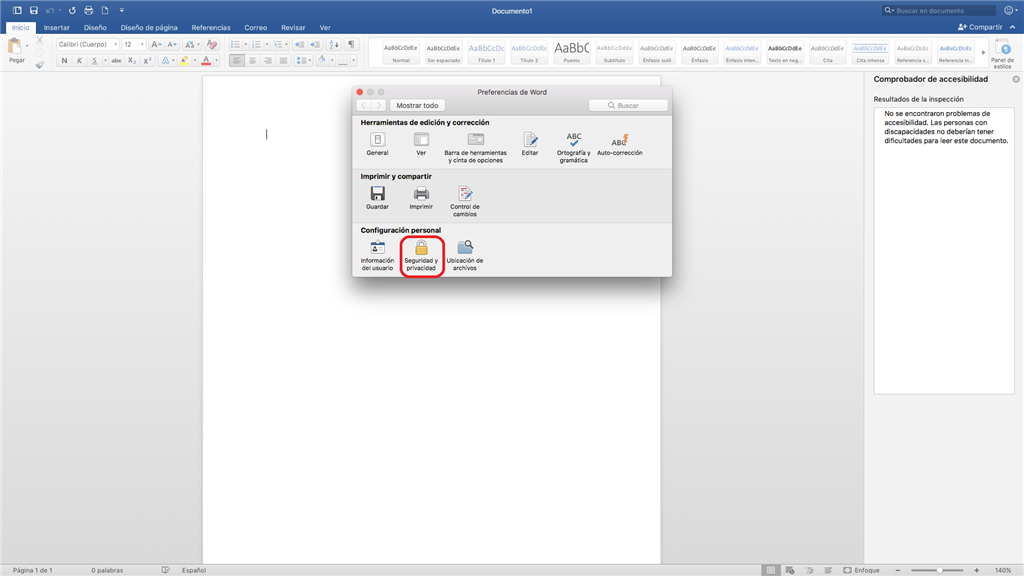Decrease font size with the A-down icon
The width and height of the screenshot is (1024, 576).
(172, 44)
